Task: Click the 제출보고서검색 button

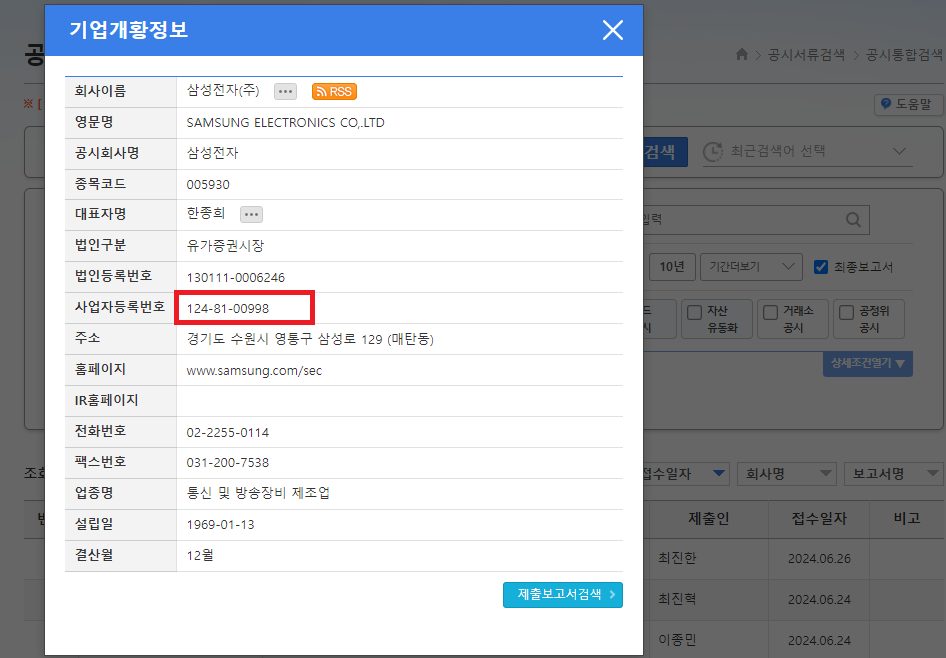Action: point(562,595)
